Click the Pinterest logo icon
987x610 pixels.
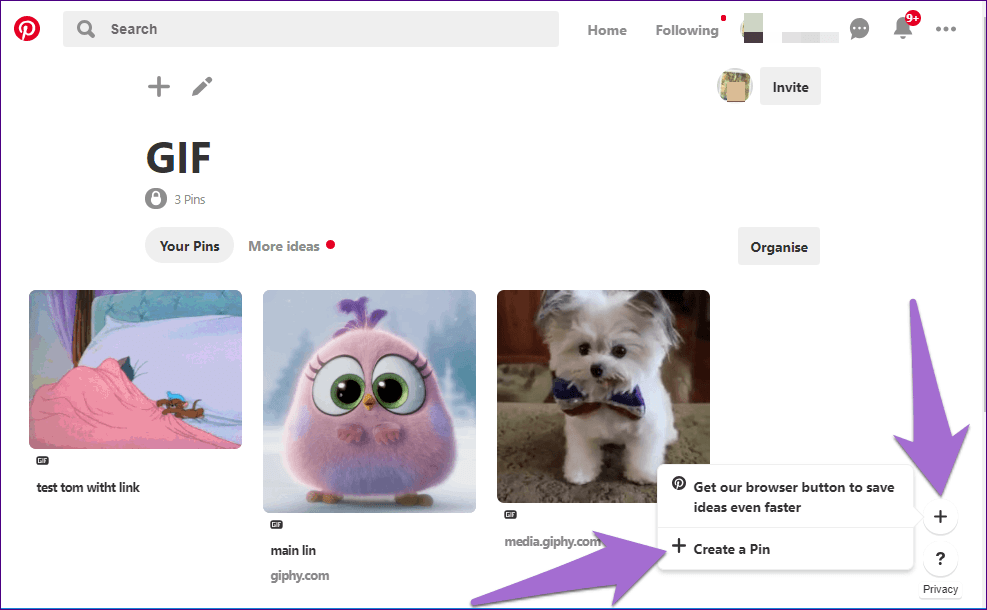27,29
